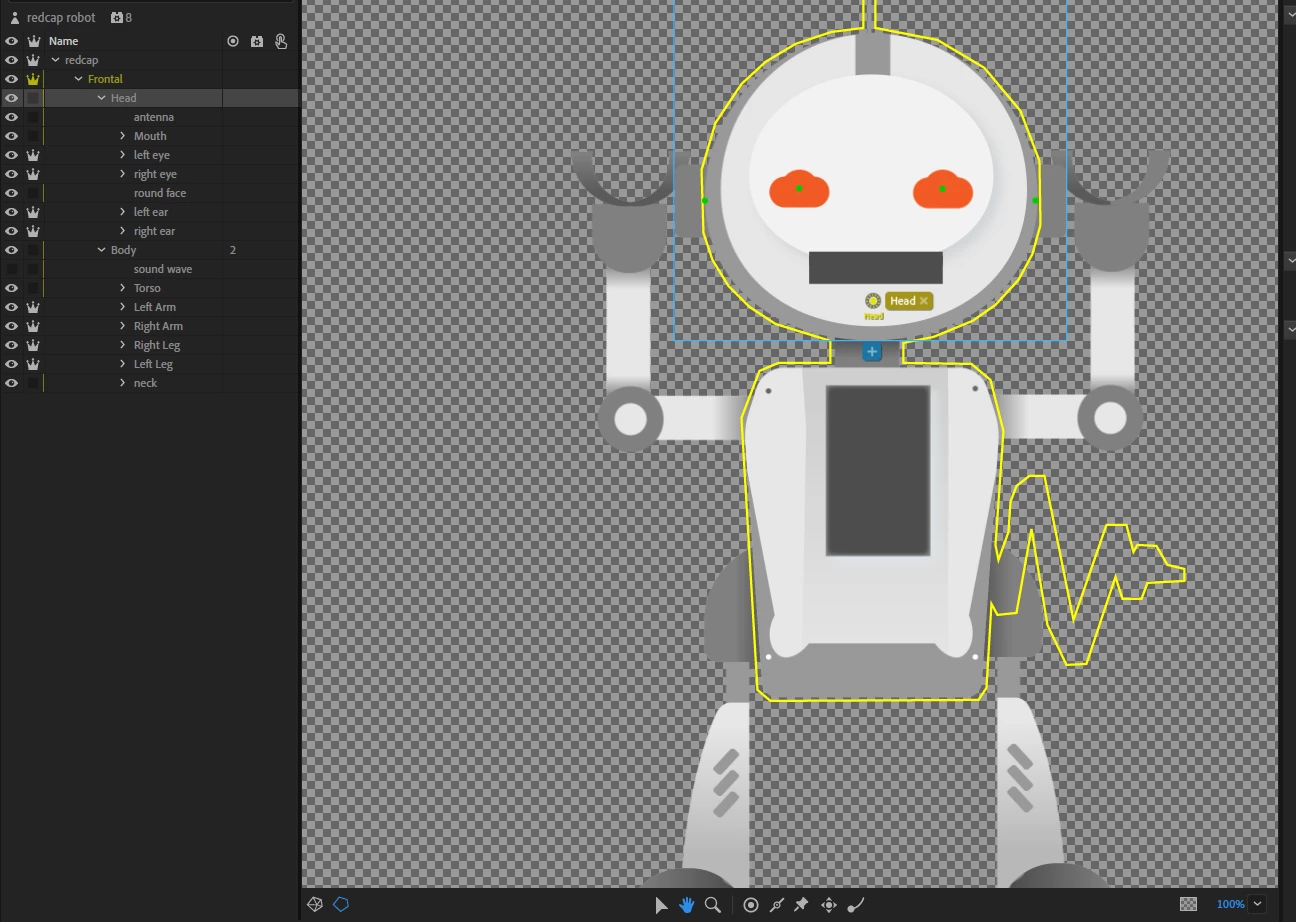The height and width of the screenshot is (922, 1296).
Task: Hide the Right Leg layer
Action: 12,345
